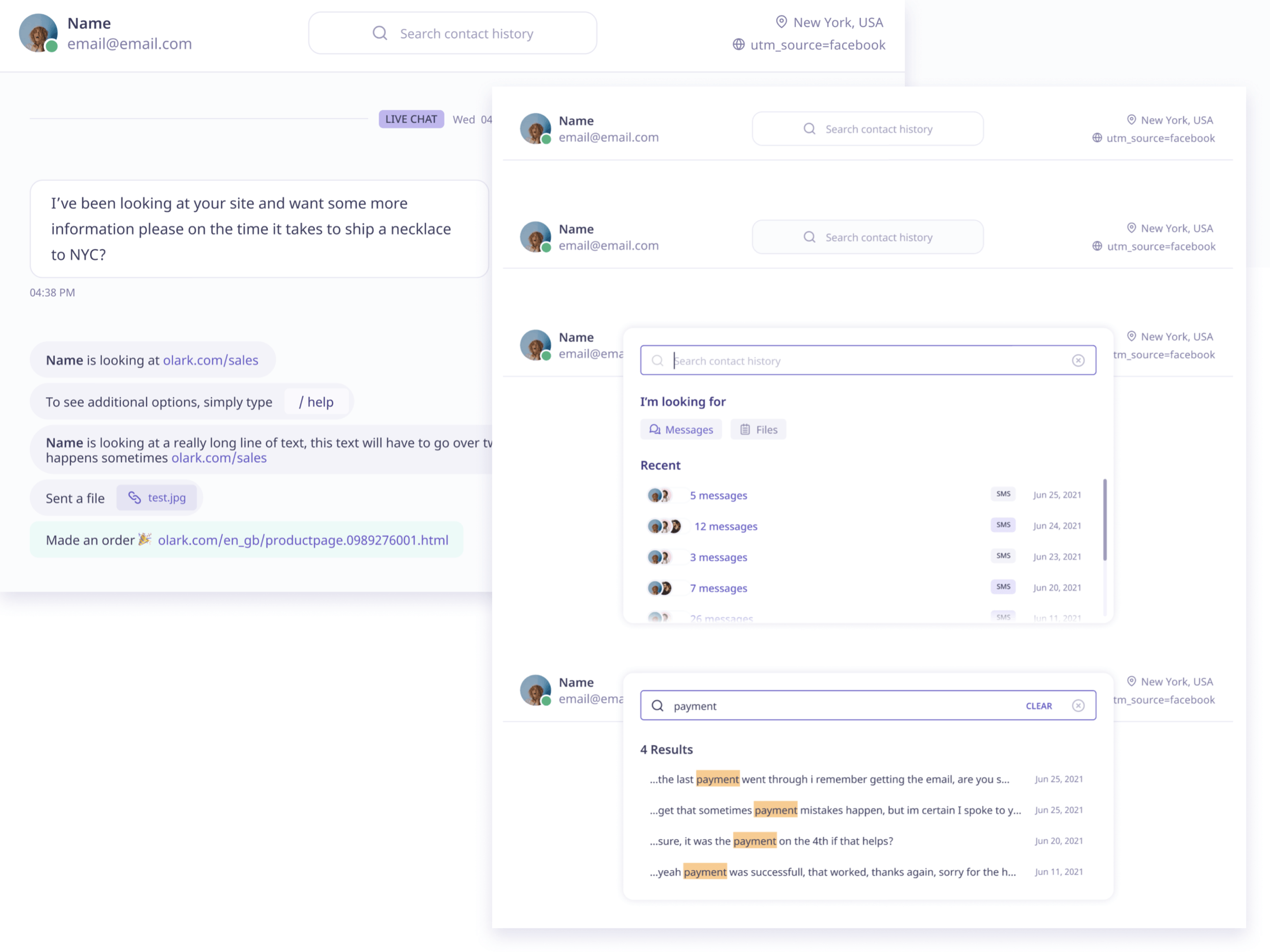Click the contact avatar in top header

pos(38,33)
